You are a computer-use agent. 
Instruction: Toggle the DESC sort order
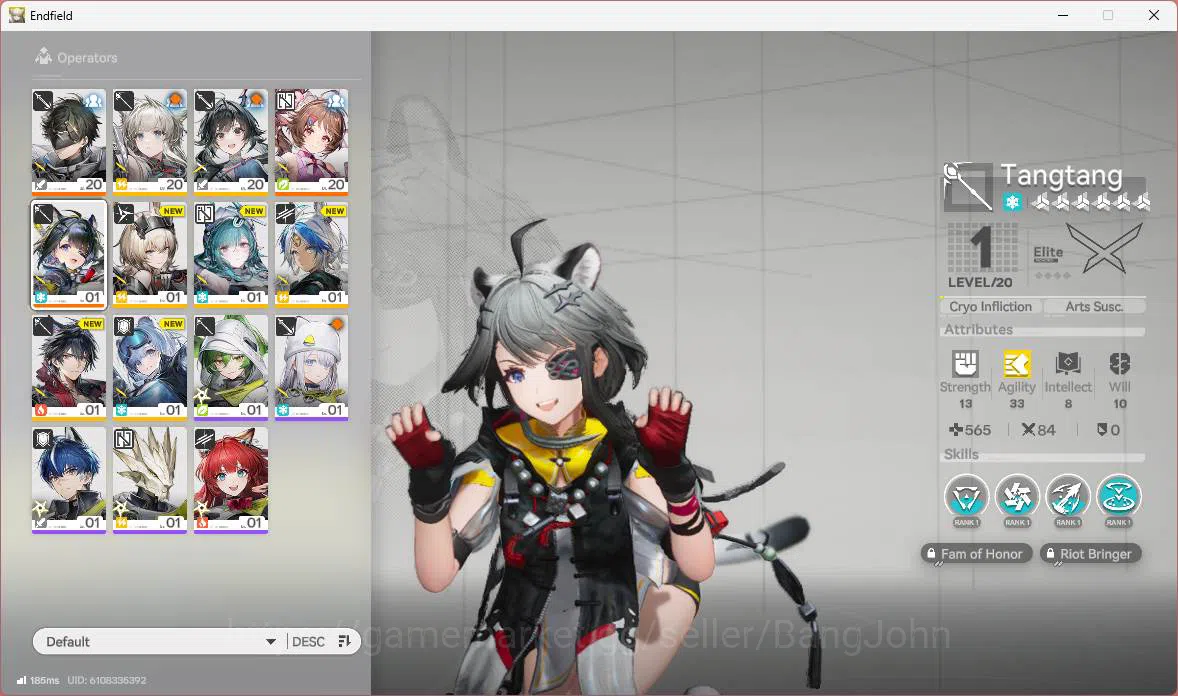point(321,641)
